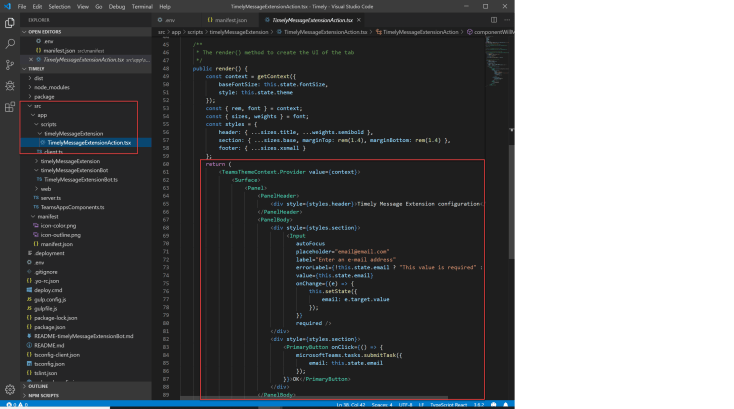Collapse the scripts folder
The image size is (734, 409).
tap(48, 124)
